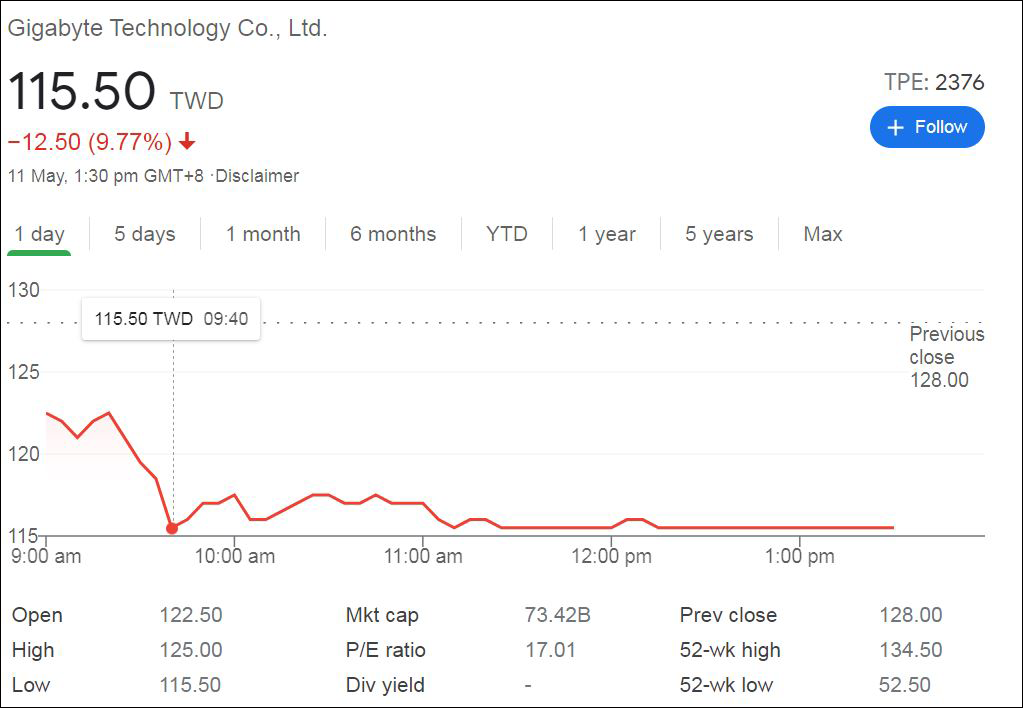The image size is (1023, 708).
Task: Click the Previous close 128.00 label
Action: 946,357
